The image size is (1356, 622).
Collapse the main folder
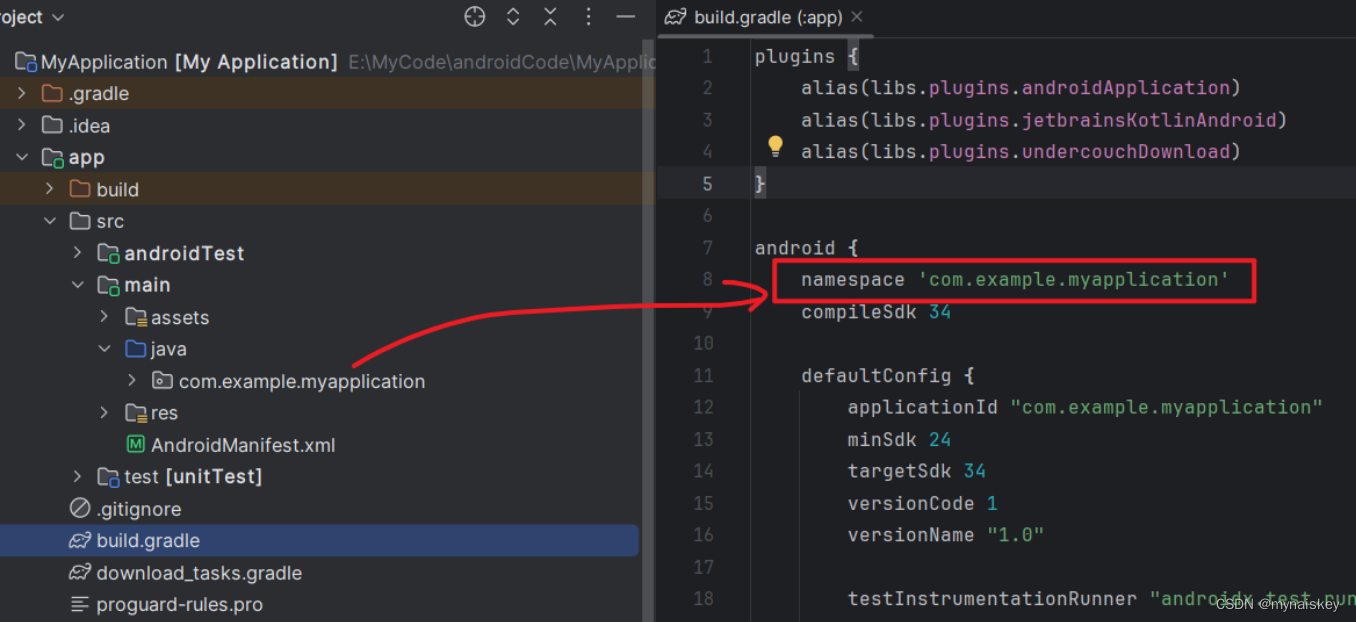(78, 285)
